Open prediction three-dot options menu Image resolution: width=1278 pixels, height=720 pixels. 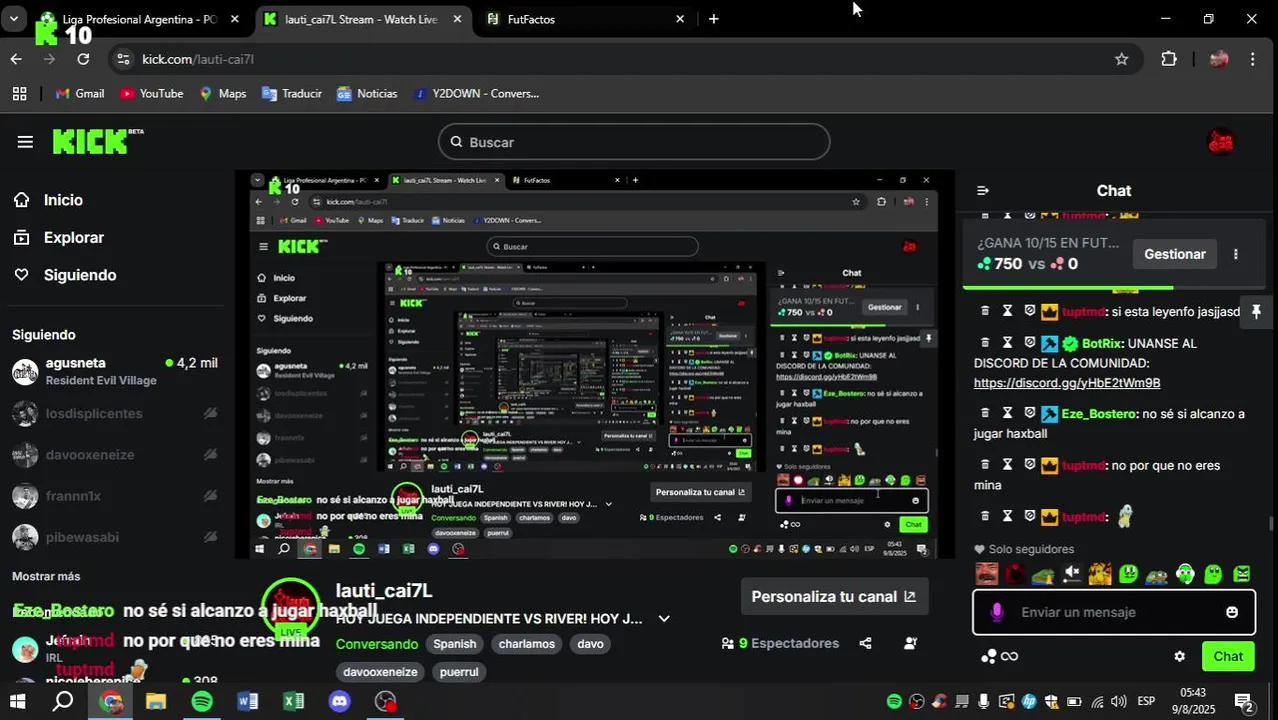tap(1236, 254)
